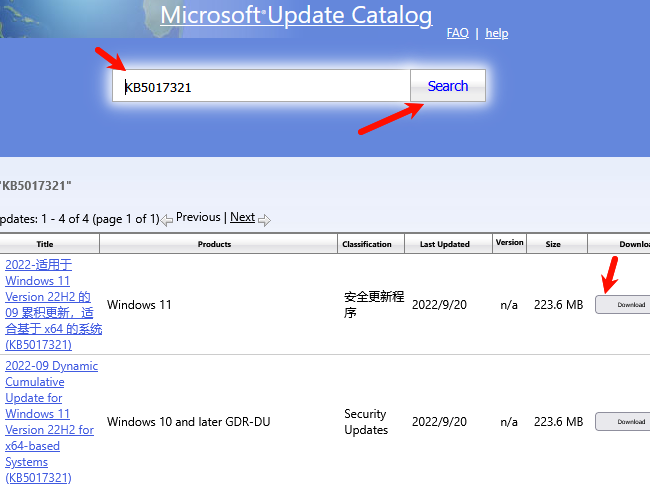
Task: Select the 'Windows 10 and later GDR-DU' cell
Action: click(x=189, y=422)
